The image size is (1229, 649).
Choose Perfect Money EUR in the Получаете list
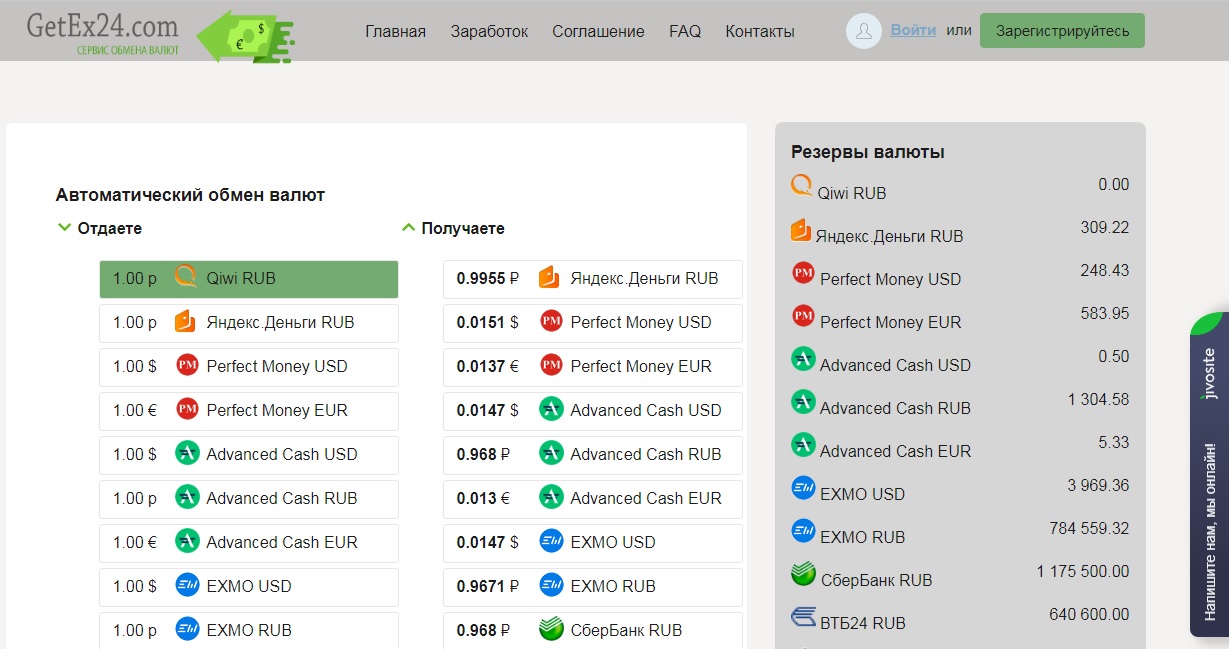pyautogui.click(x=592, y=366)
